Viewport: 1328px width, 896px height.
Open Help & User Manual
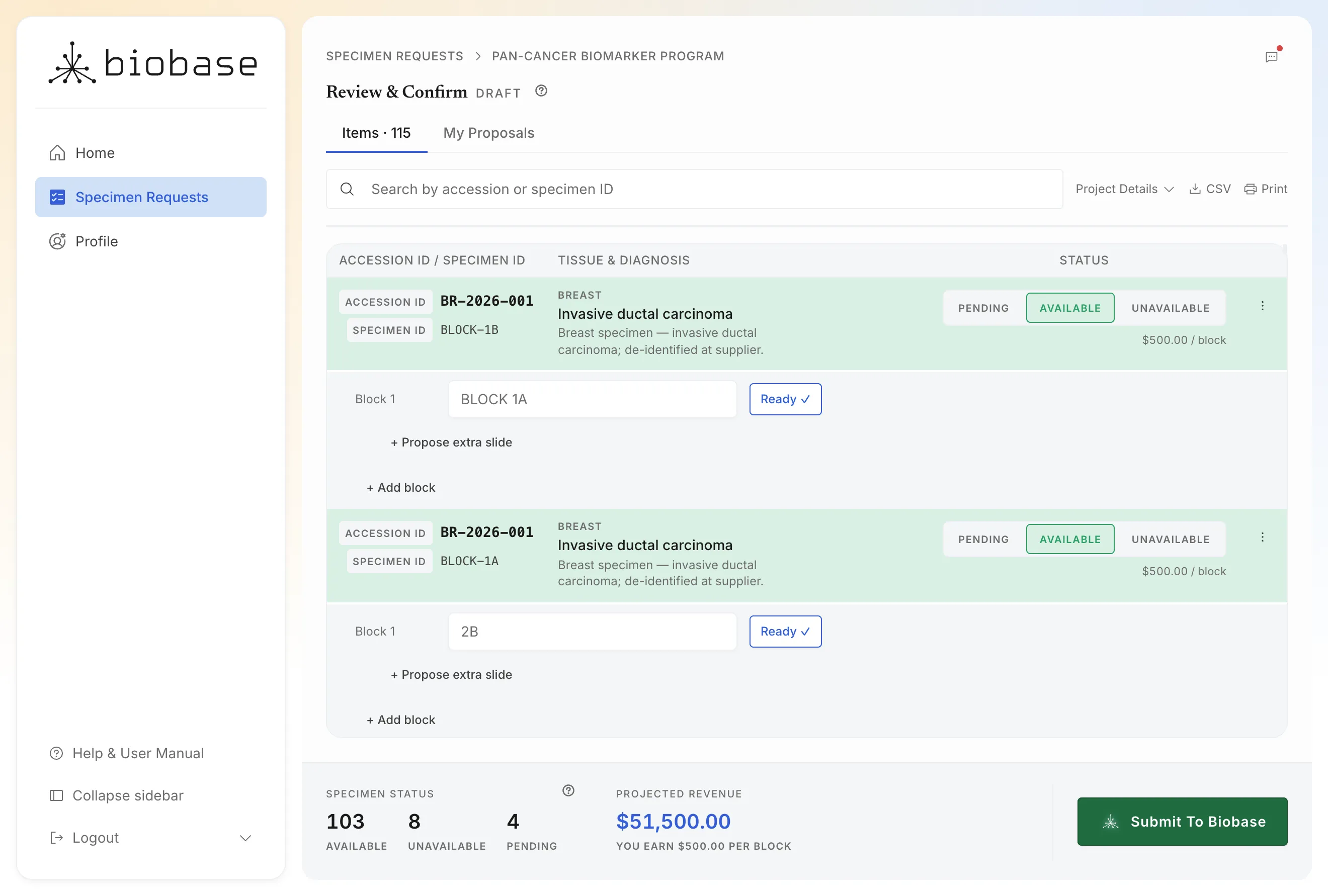pos(127,753)
